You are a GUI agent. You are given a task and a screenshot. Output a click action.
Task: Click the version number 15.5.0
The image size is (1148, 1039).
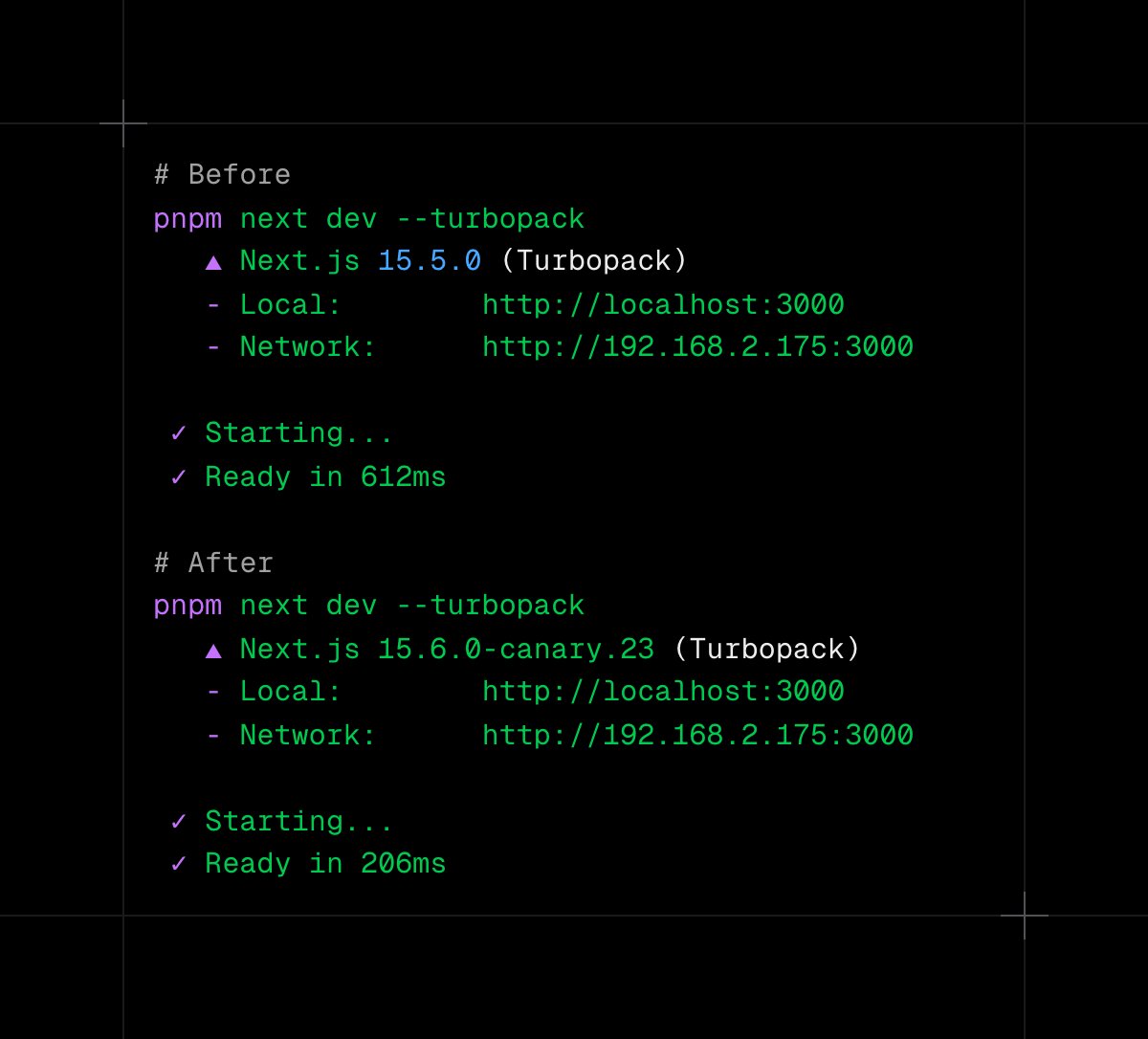(x=430, y=261)
